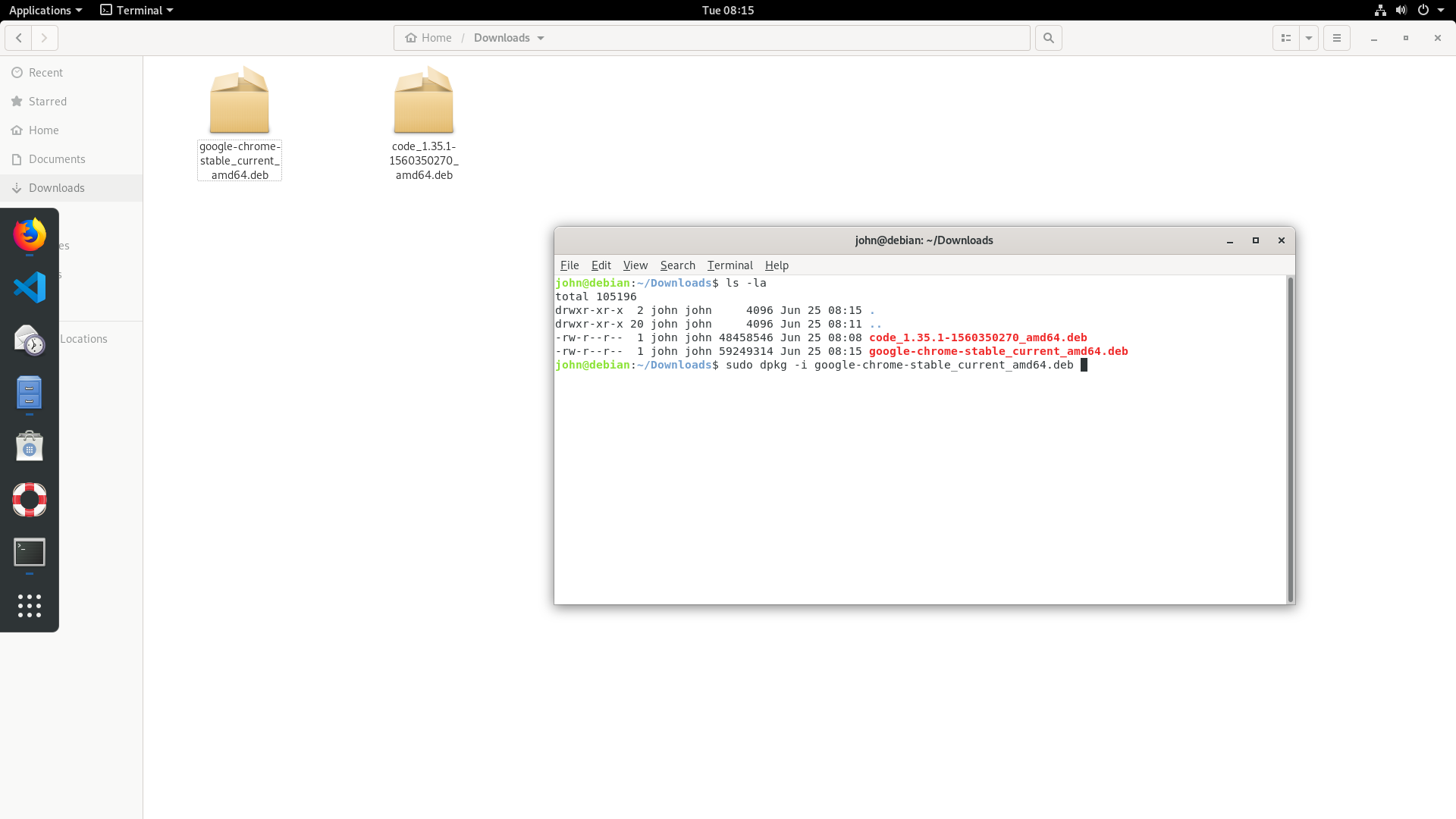Click the 'ls -la' command text
Viewport: 1456px width, 819px height.
[746, 283]
